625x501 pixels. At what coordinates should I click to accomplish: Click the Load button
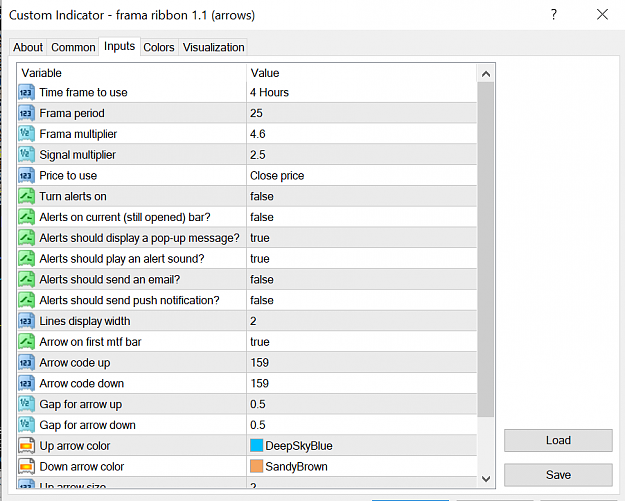tap(558, 440)
